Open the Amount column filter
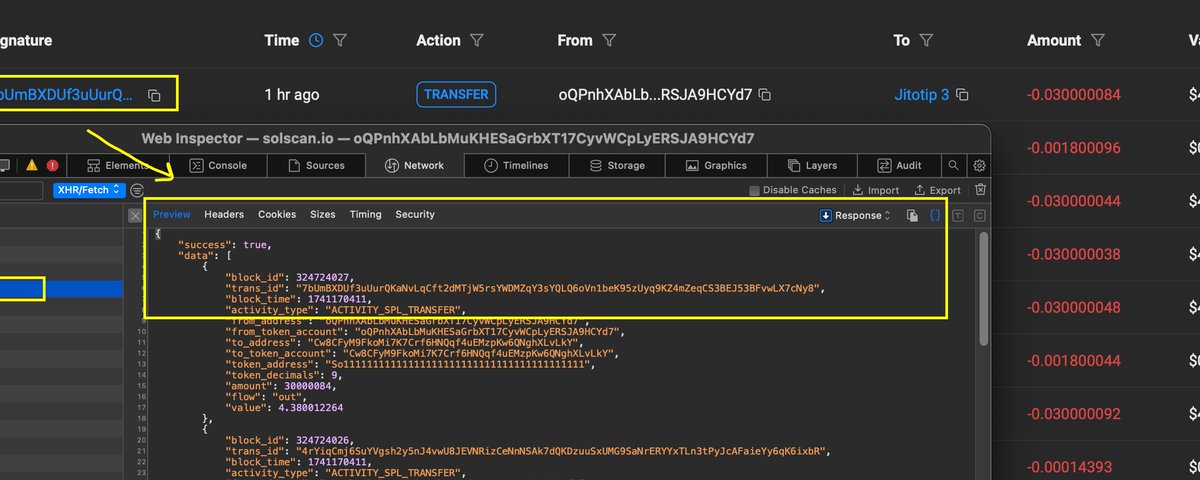 (1098, 41)
